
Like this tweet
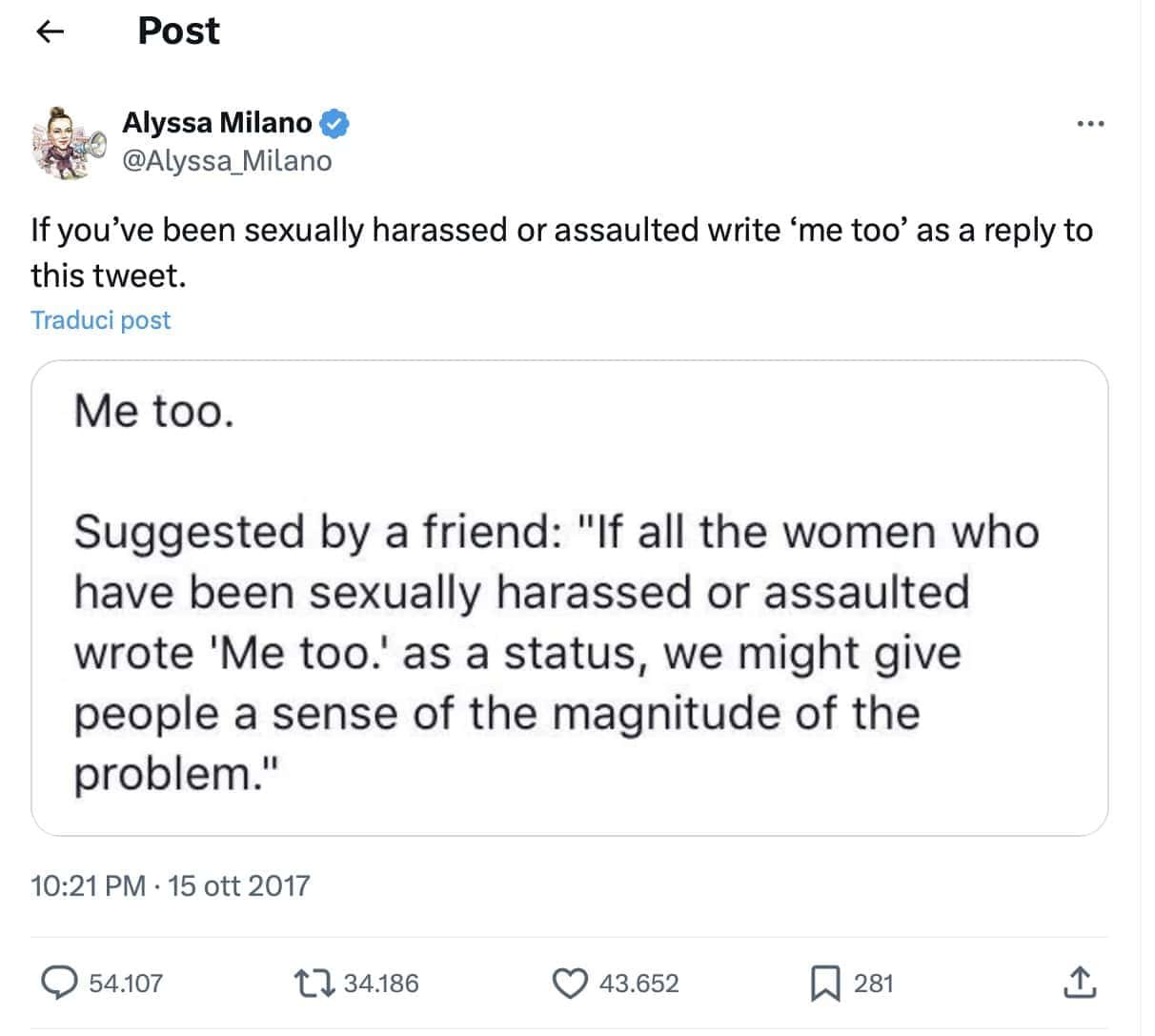570,983
